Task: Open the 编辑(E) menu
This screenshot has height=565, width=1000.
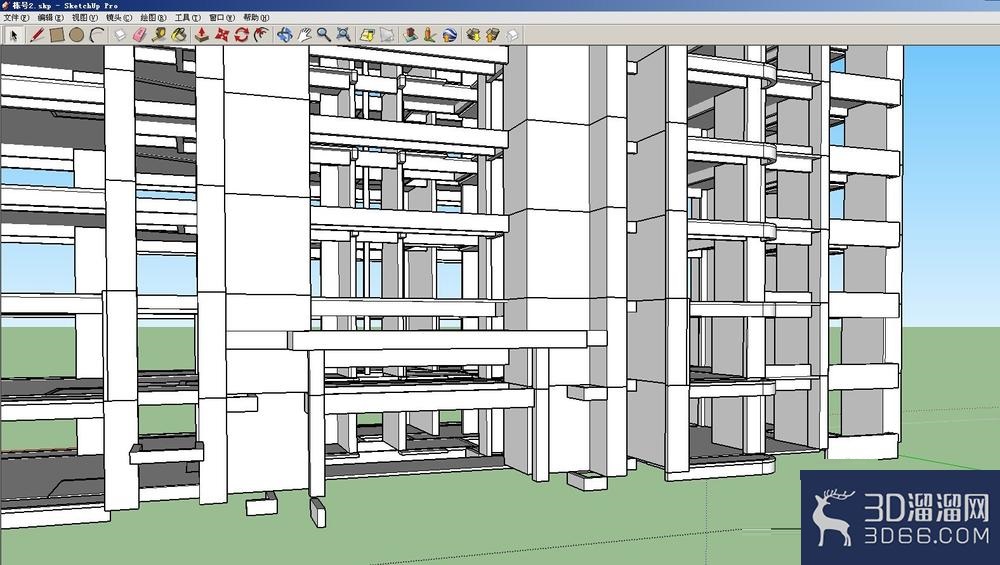Action: (50, 18)
